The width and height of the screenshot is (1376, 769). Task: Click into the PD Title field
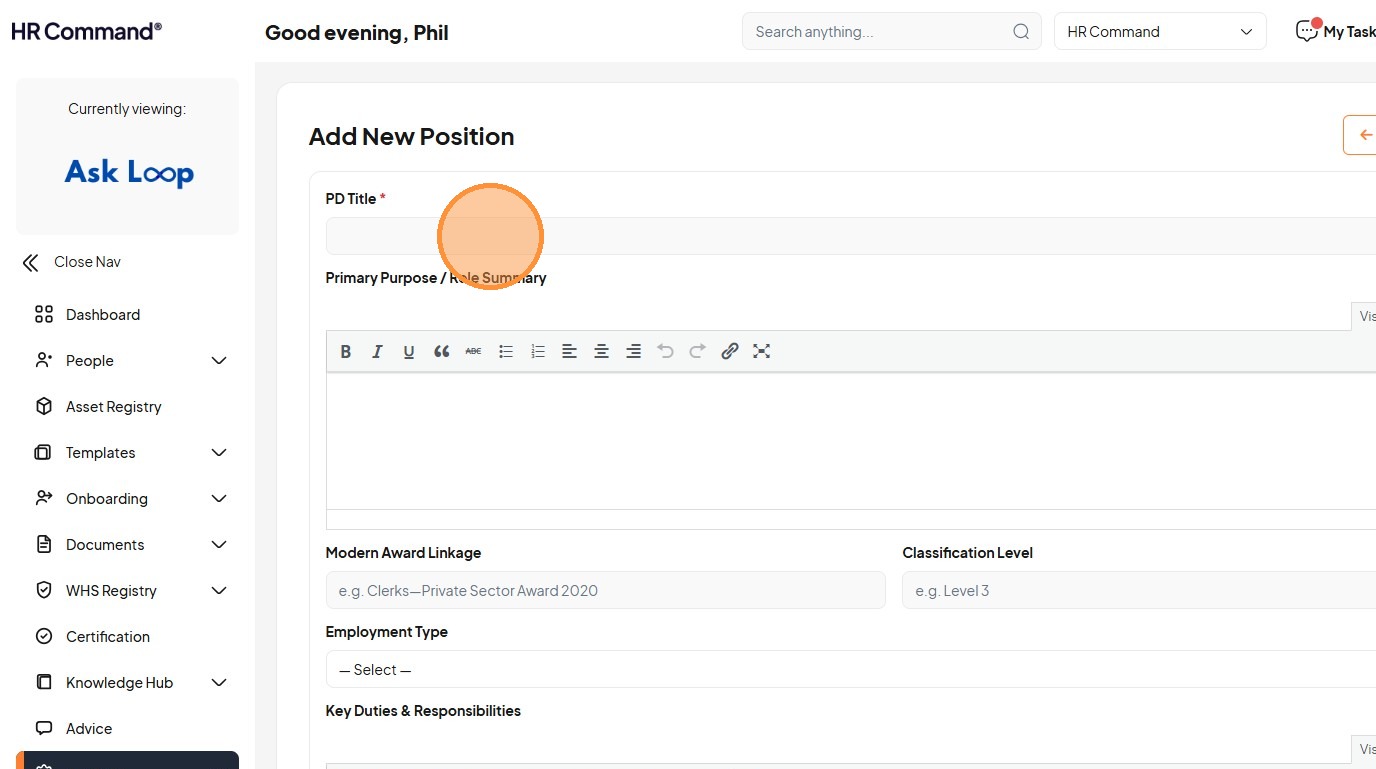pyautogui.click(x=850, y=236)
